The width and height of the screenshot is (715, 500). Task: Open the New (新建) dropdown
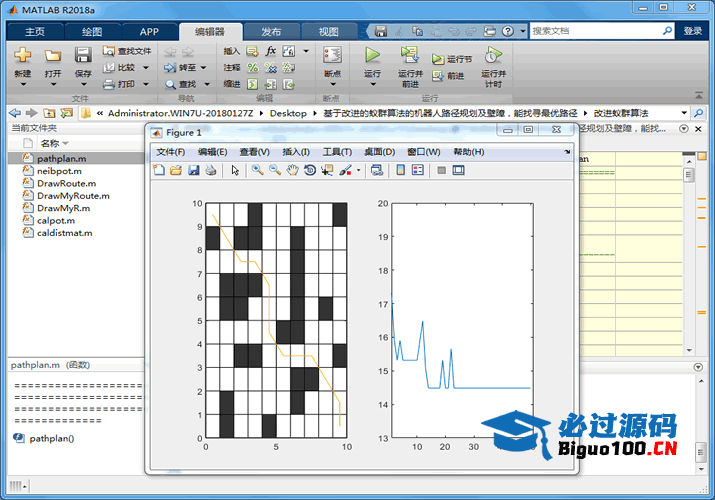[x=22, y=73]
